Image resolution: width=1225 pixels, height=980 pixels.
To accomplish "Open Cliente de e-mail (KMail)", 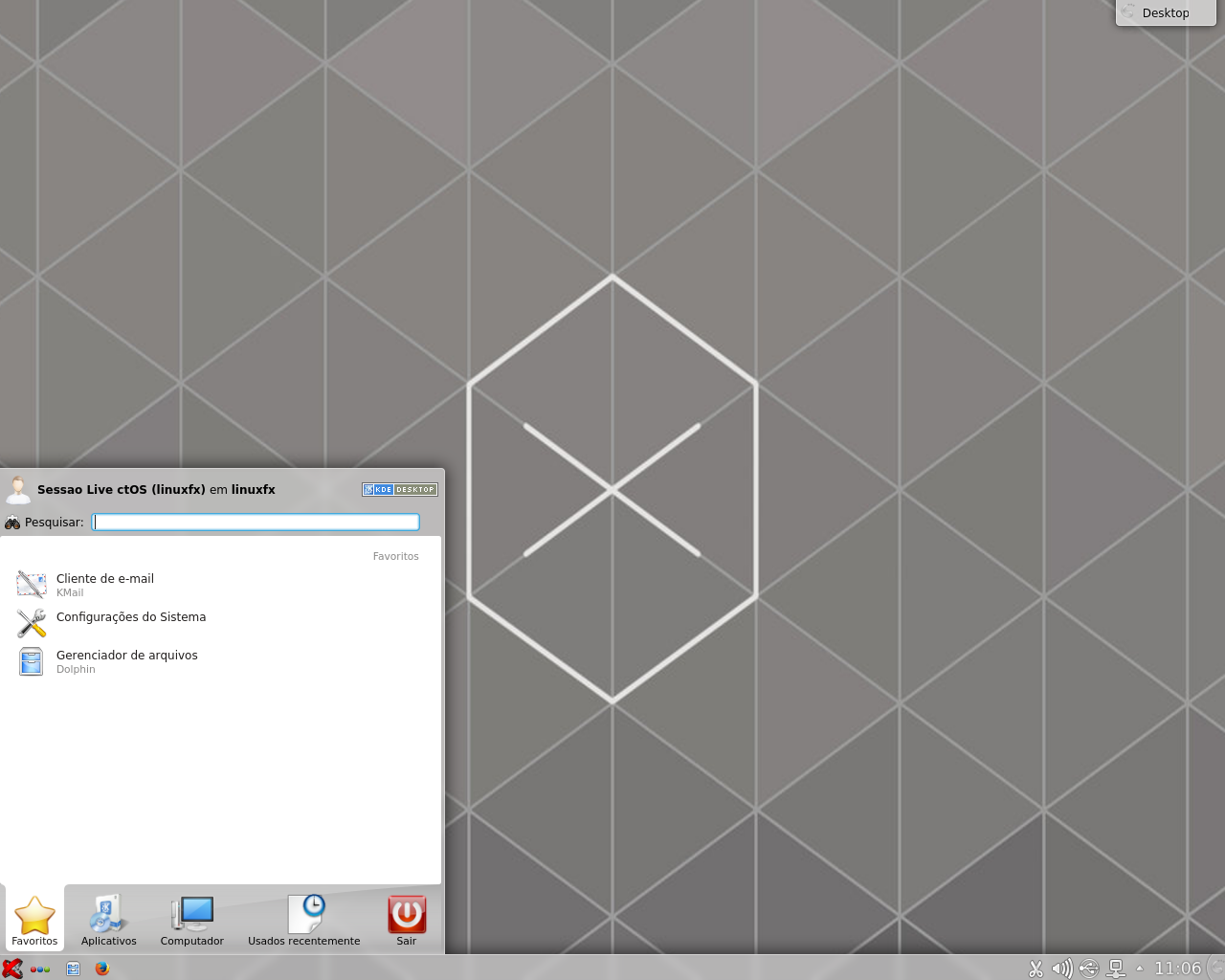I will 220,585.
